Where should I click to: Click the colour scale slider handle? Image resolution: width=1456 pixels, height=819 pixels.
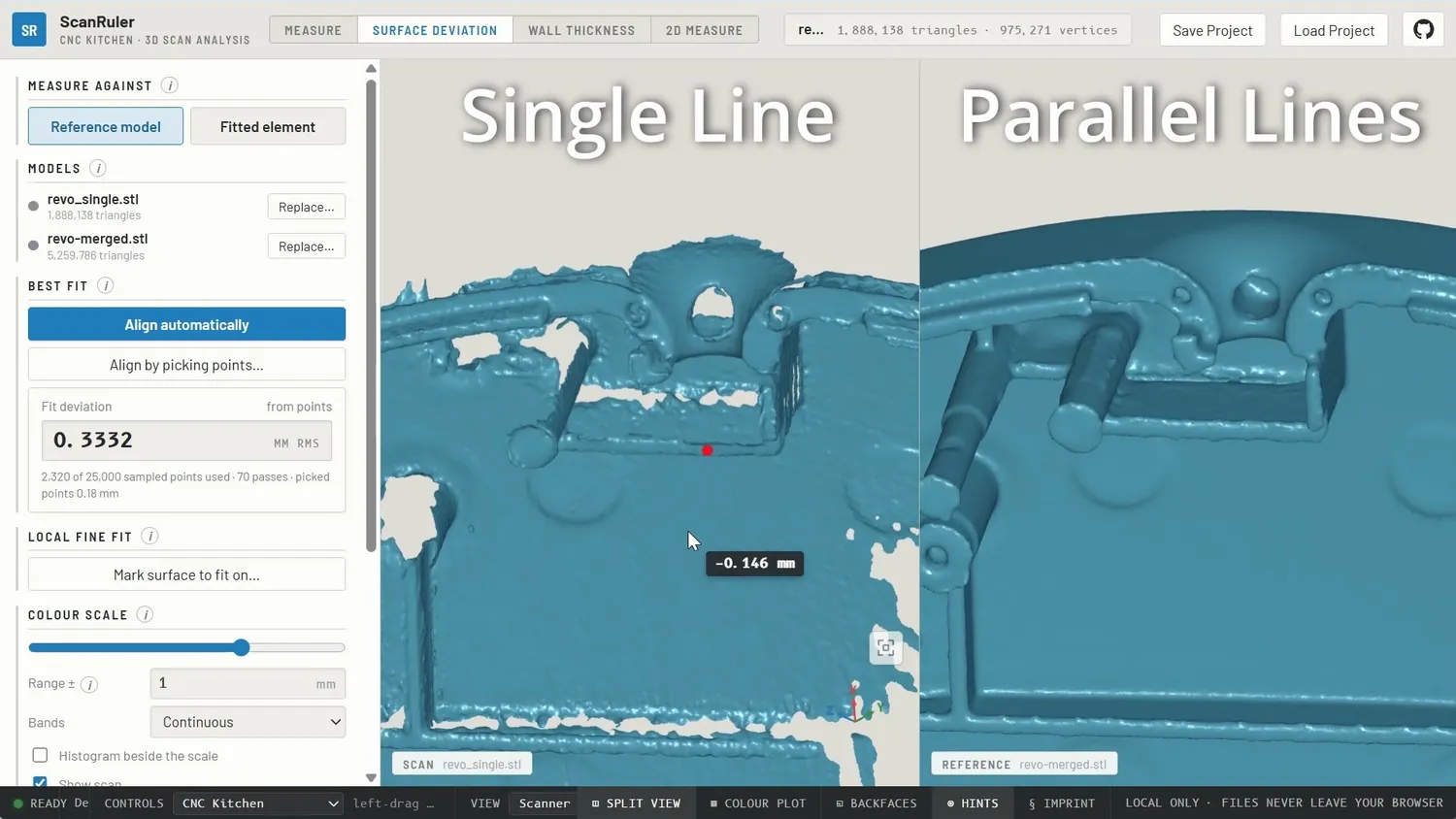[242, 647]
